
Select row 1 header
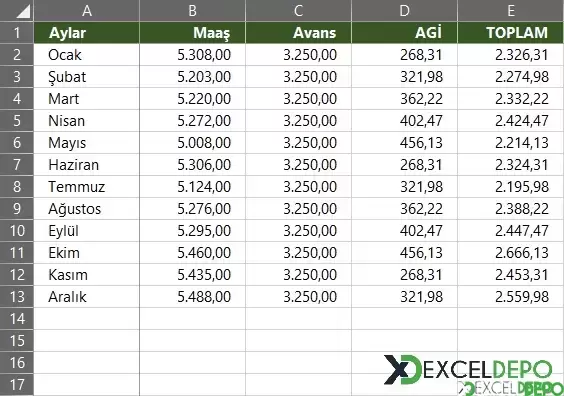(x=17, y=33)
